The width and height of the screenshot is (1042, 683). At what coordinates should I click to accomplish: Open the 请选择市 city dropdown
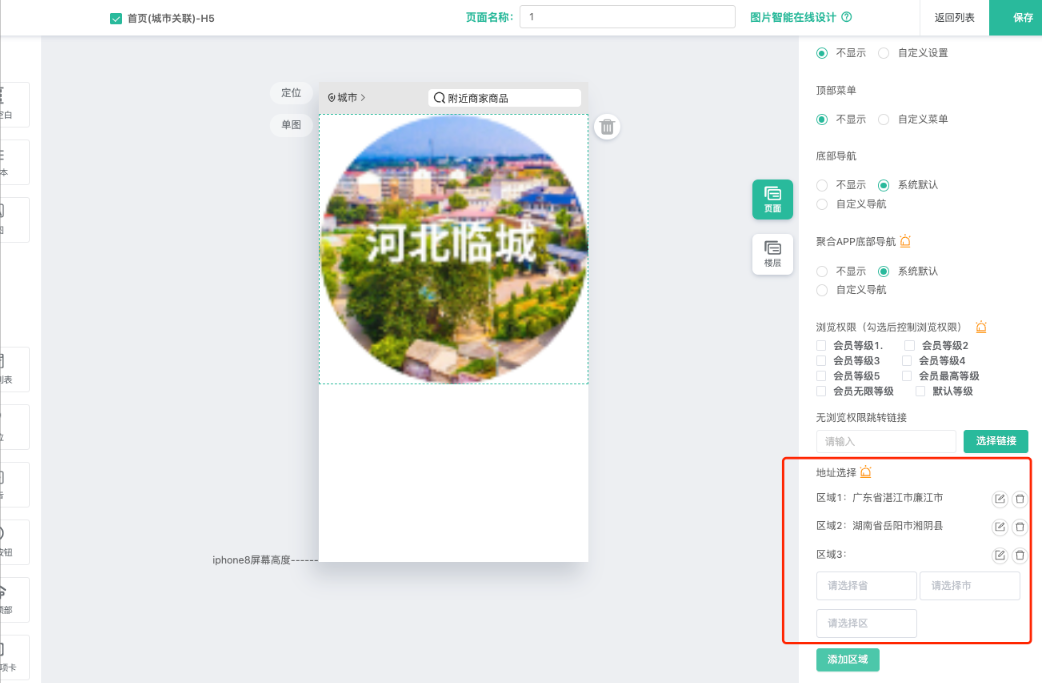tap(969, 586)
